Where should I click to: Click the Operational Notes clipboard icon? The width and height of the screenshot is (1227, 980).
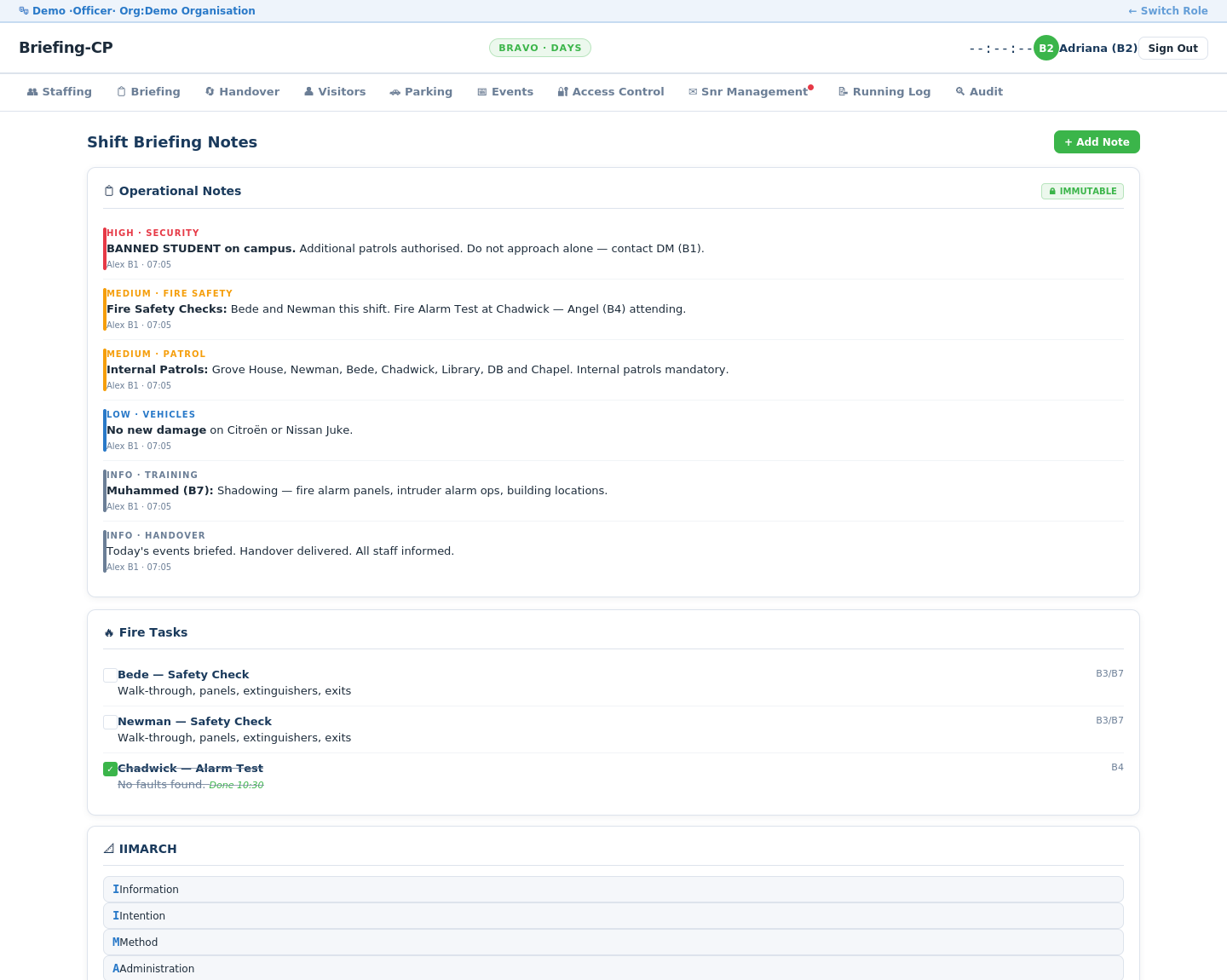click(109, 191)
